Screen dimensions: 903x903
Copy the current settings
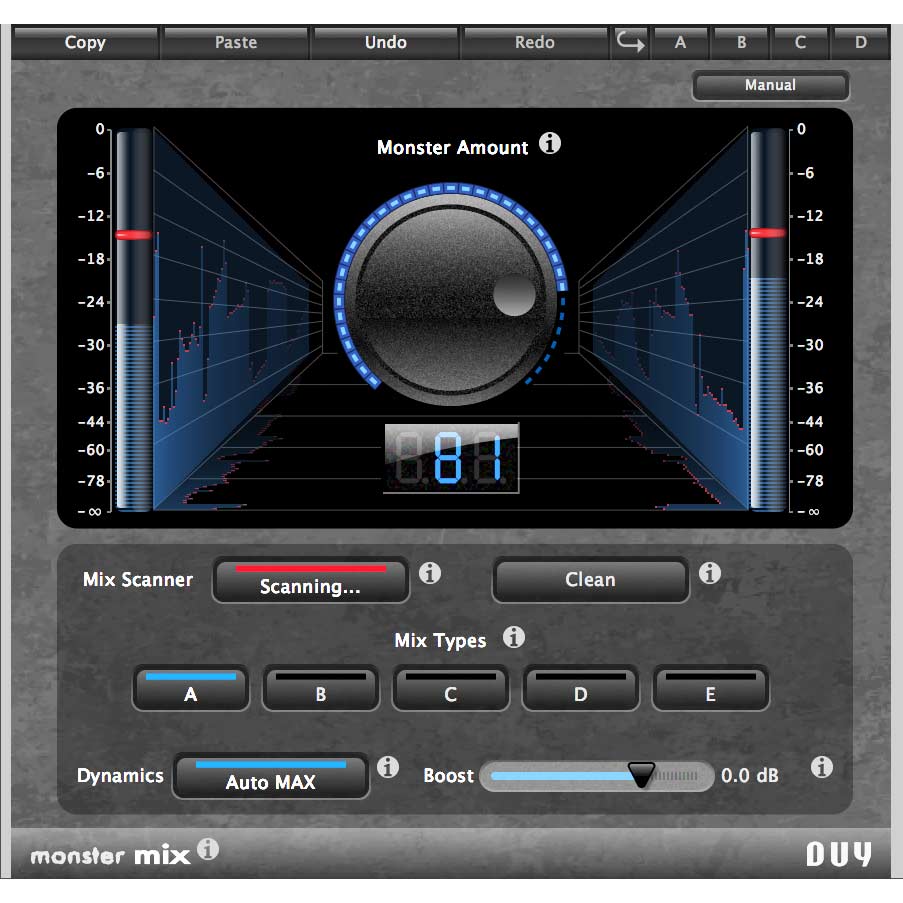pyautogui.click(x=84, y=42)
